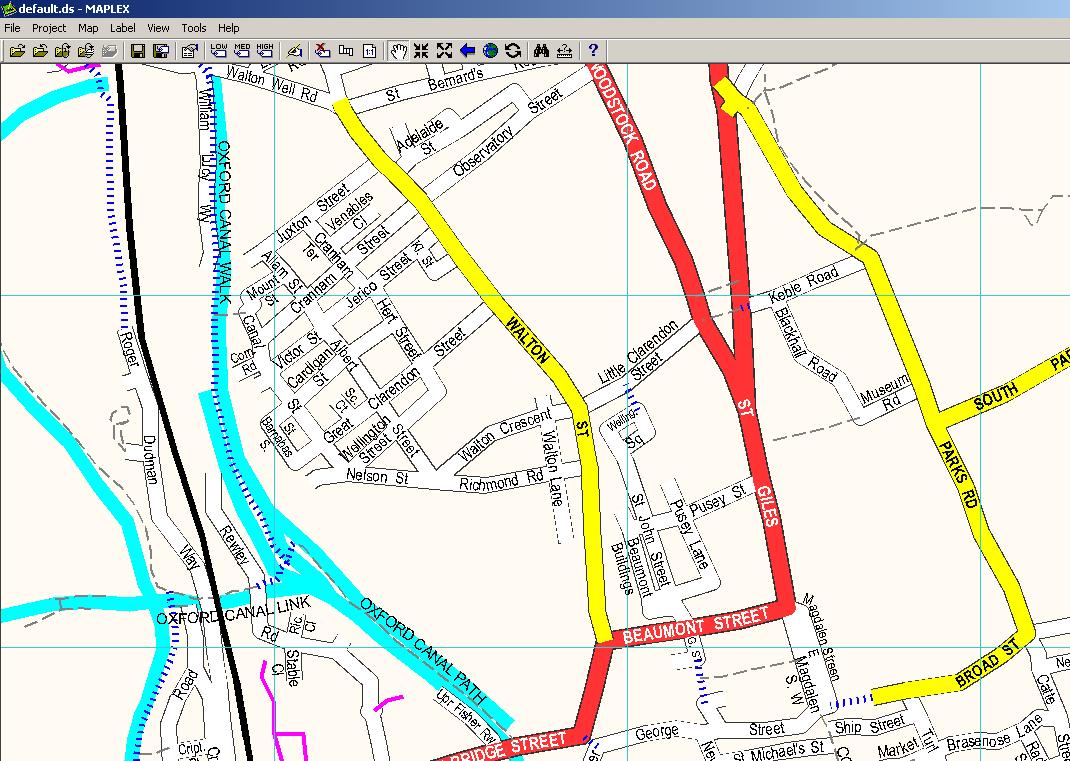Select the hand pan tool
This screenshot has height=761, width=1070.
[x=398, y=51]
